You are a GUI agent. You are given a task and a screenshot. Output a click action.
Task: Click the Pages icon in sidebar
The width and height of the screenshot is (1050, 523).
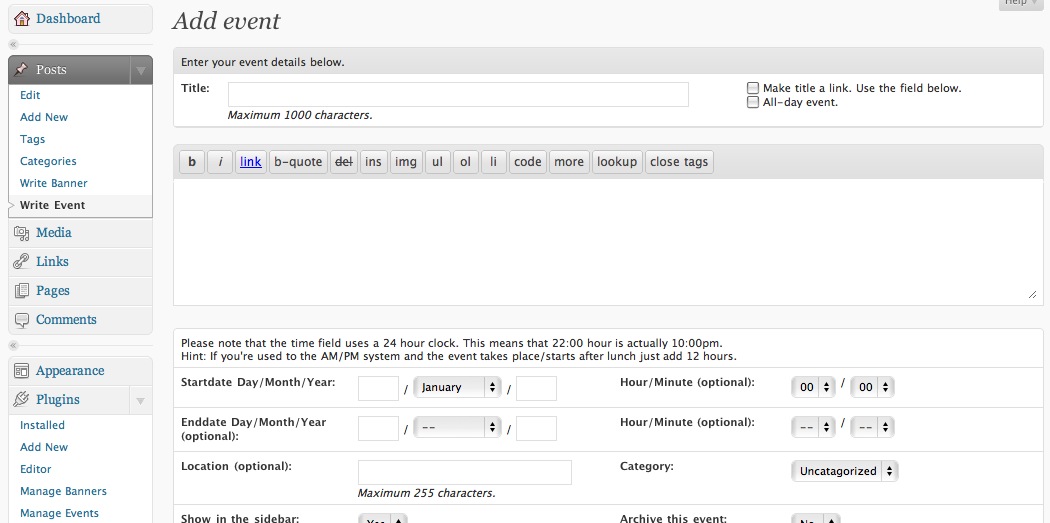coord(22,291)
